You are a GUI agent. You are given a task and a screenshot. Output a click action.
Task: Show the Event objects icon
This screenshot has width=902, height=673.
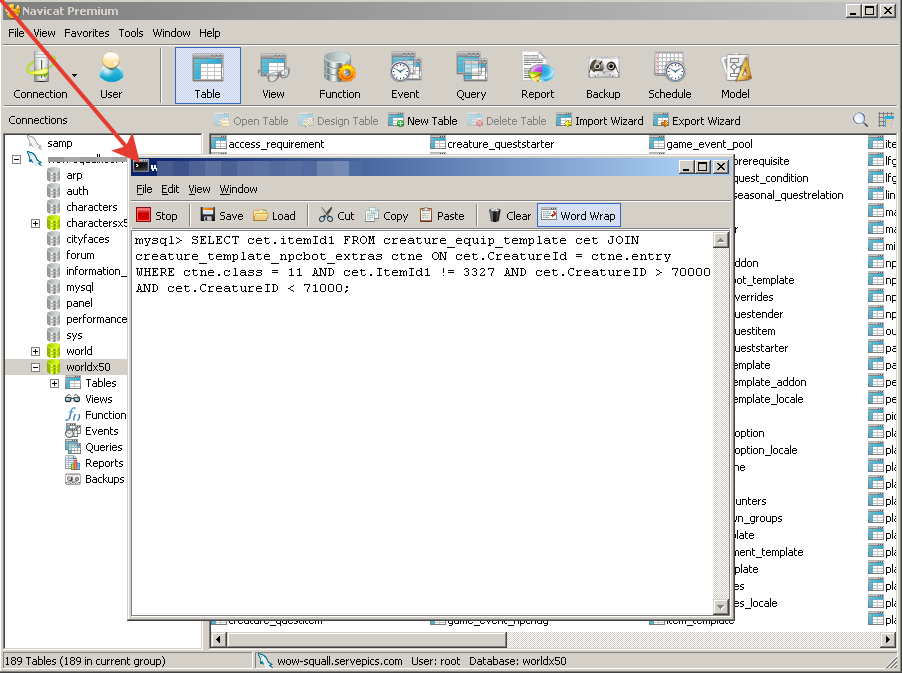click(x=405, y=75)
